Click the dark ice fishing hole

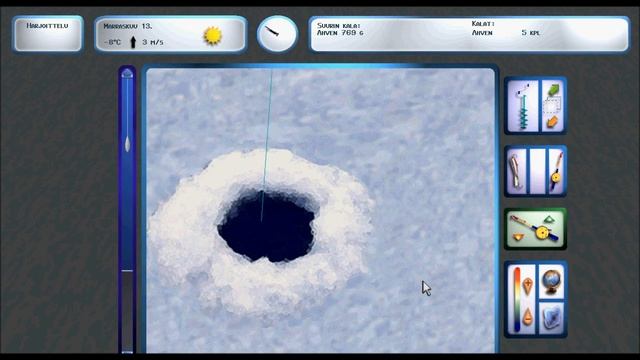tap(268, 227)
